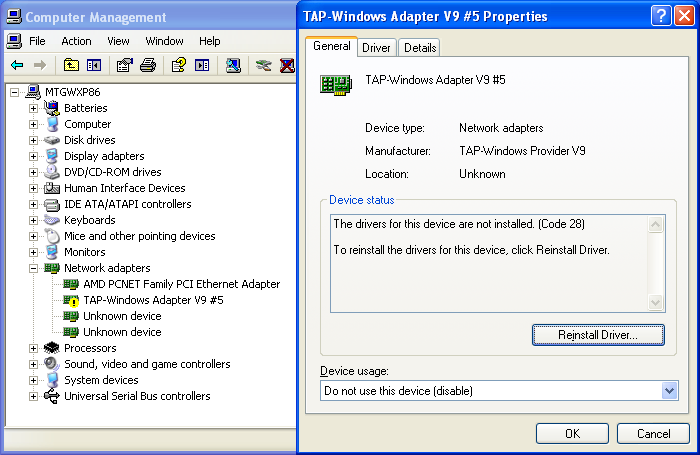Click the context help question mark button

click(661, 17)
